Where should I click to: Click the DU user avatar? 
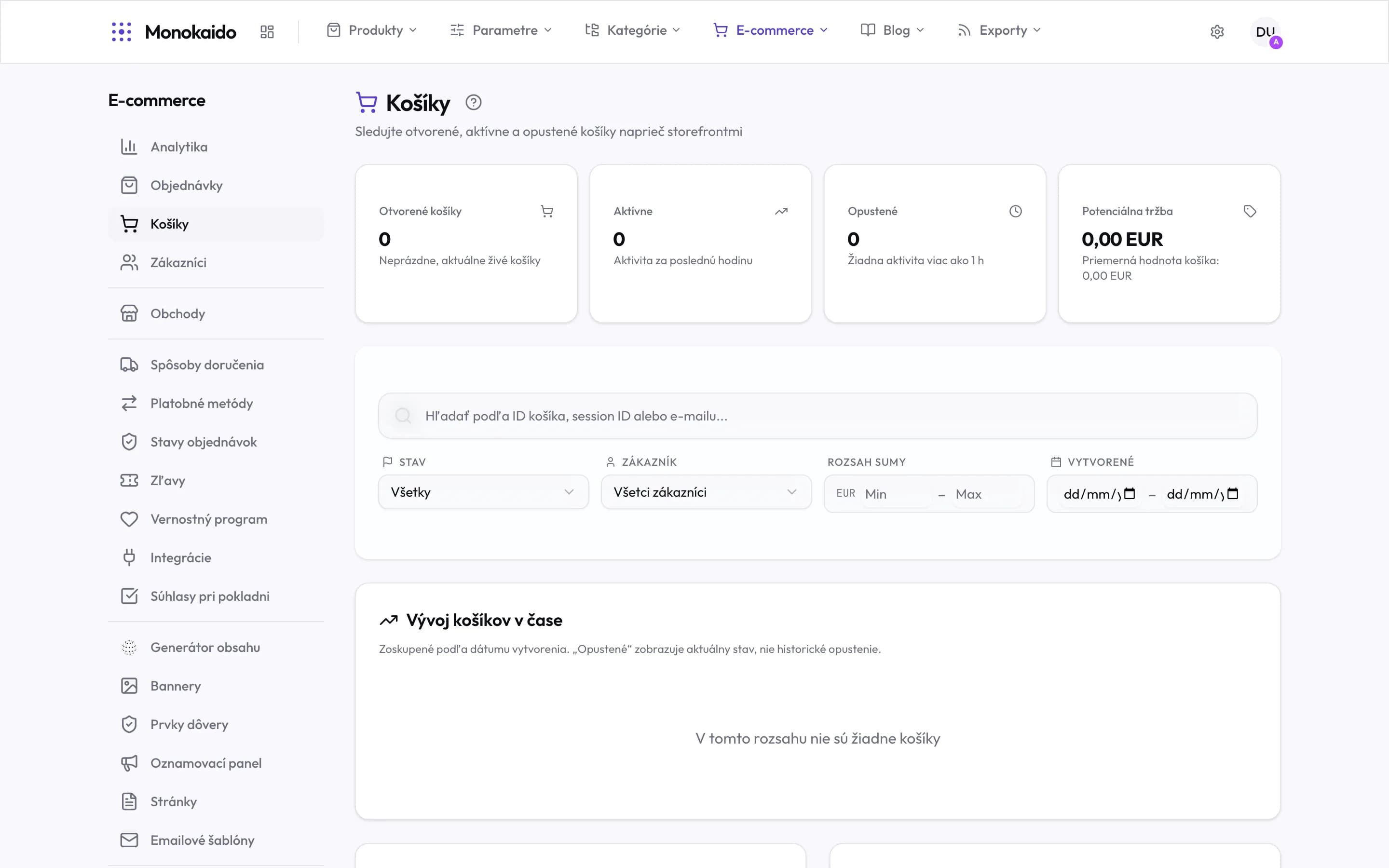pos(1265,31)
